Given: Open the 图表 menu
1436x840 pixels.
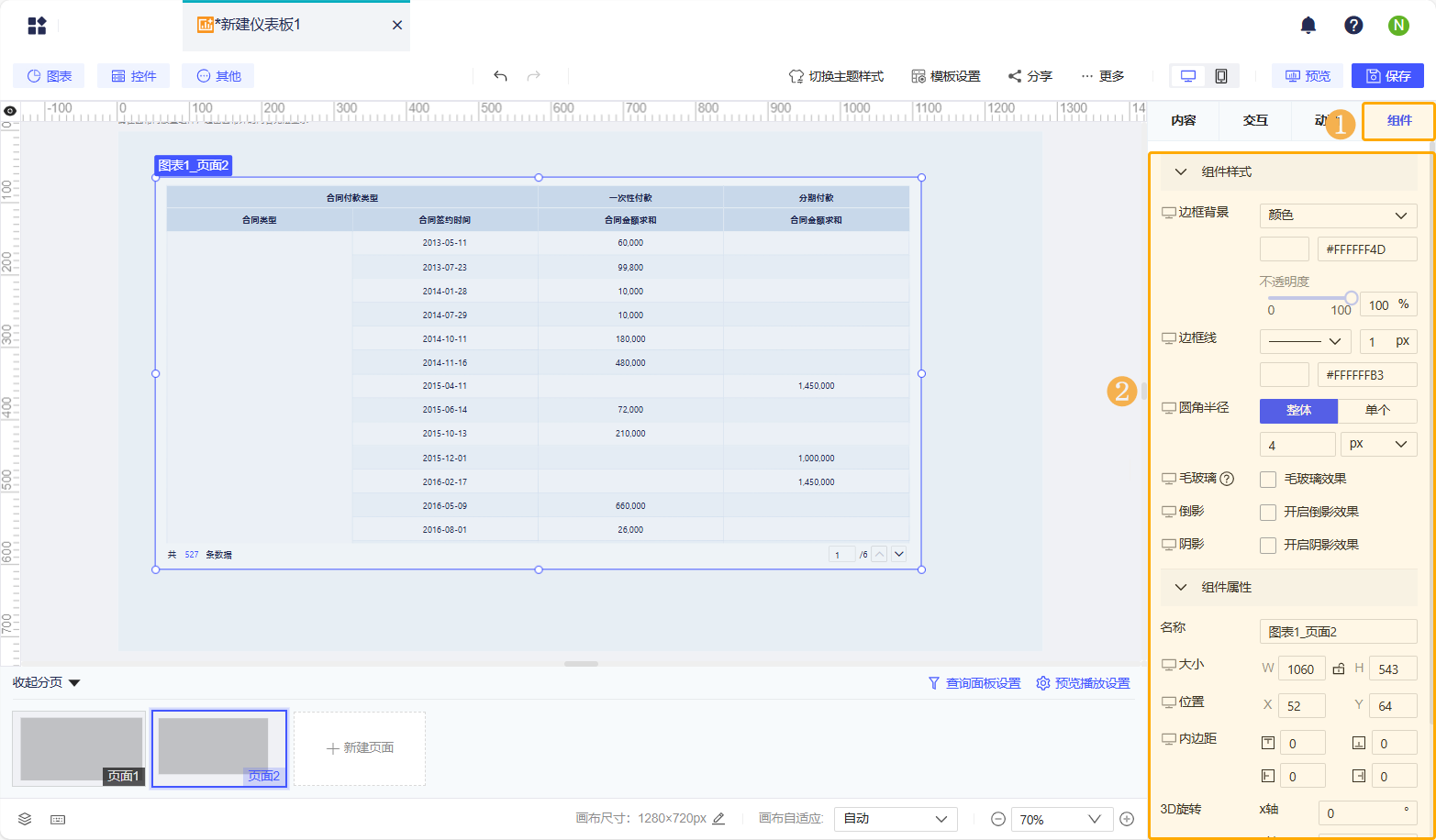Looking at the screenshot, I should (x=50, y=76).
